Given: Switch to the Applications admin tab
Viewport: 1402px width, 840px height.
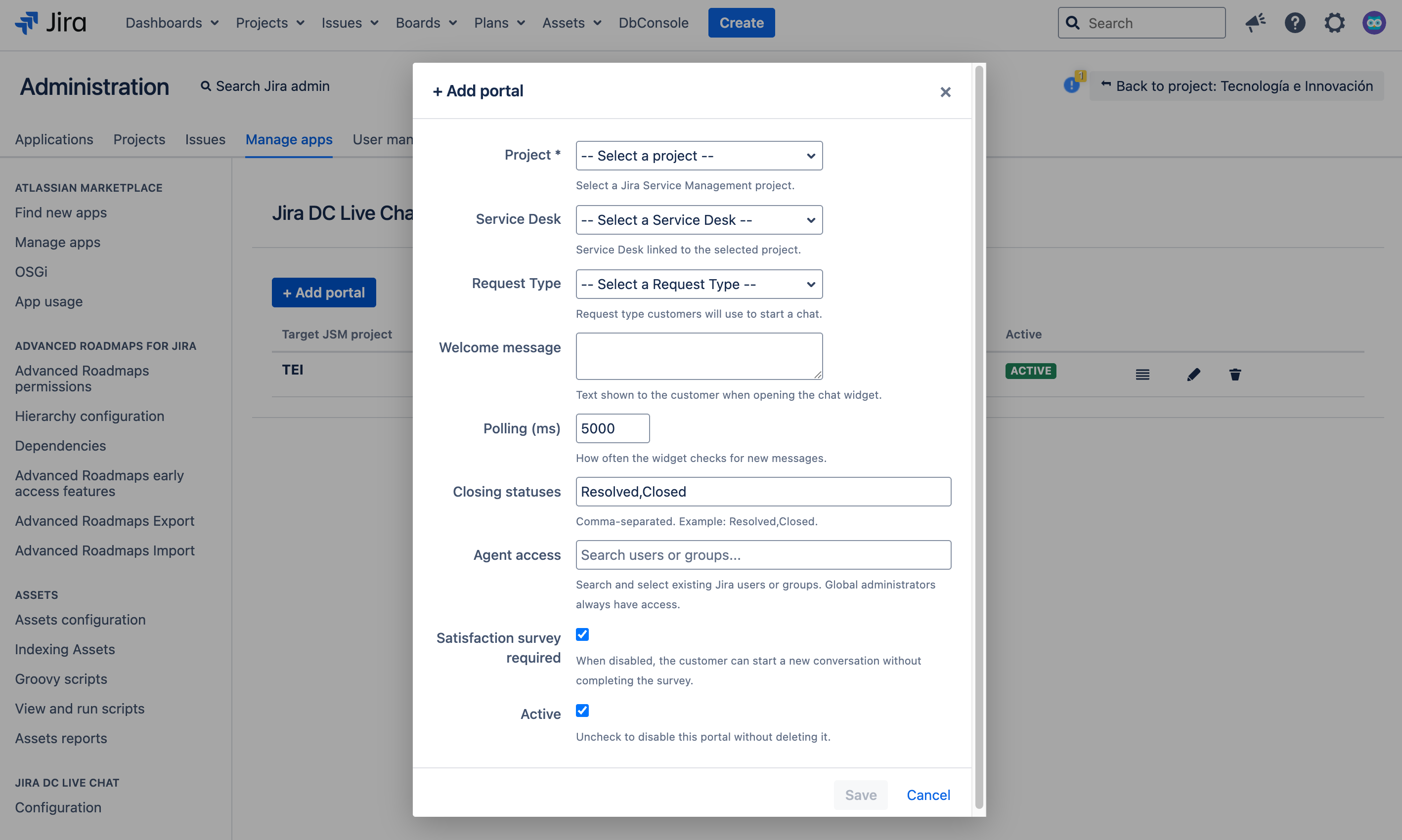Looking at the screenshot, I should (54, 139).
